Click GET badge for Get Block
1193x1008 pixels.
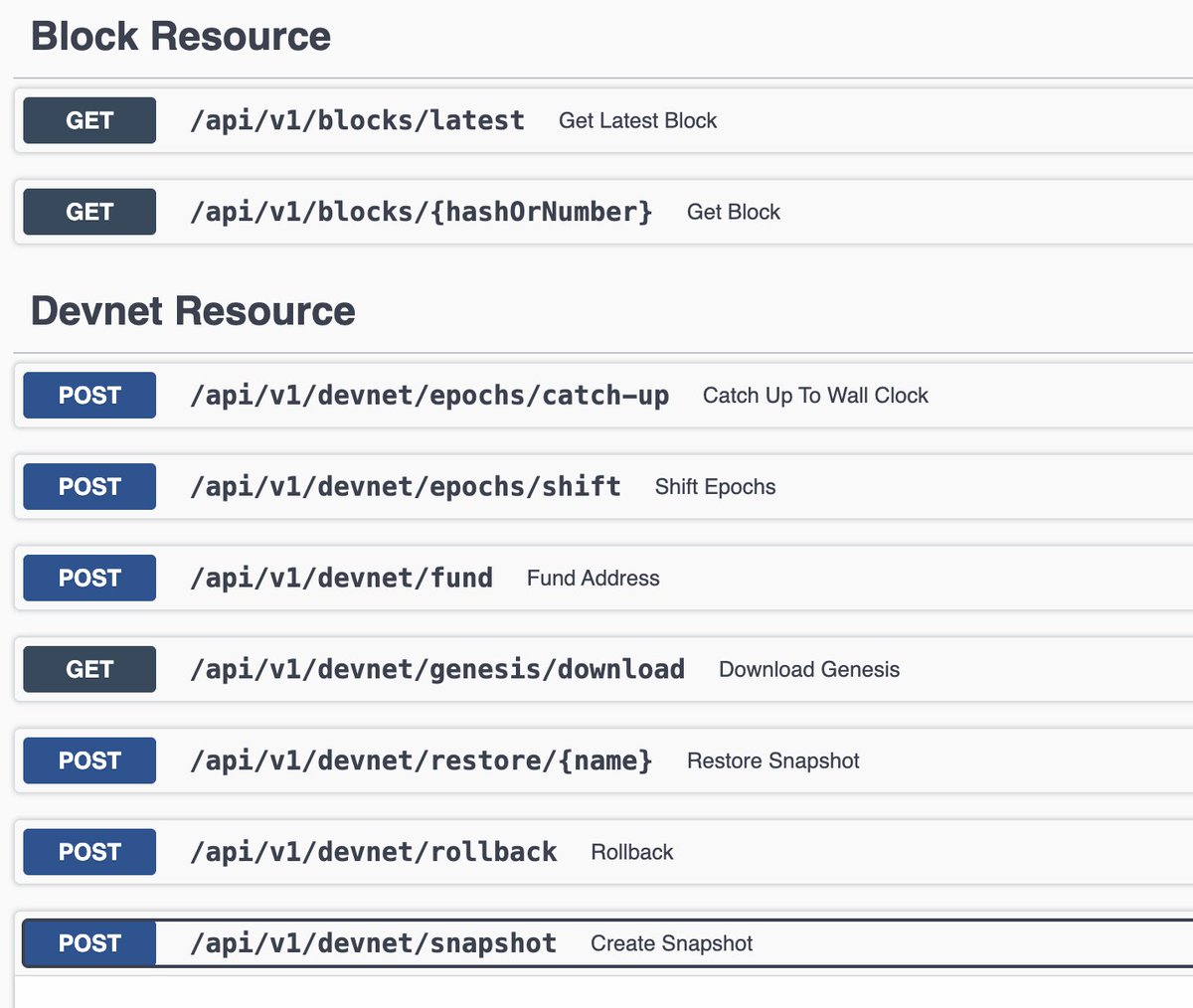(89, 212)
